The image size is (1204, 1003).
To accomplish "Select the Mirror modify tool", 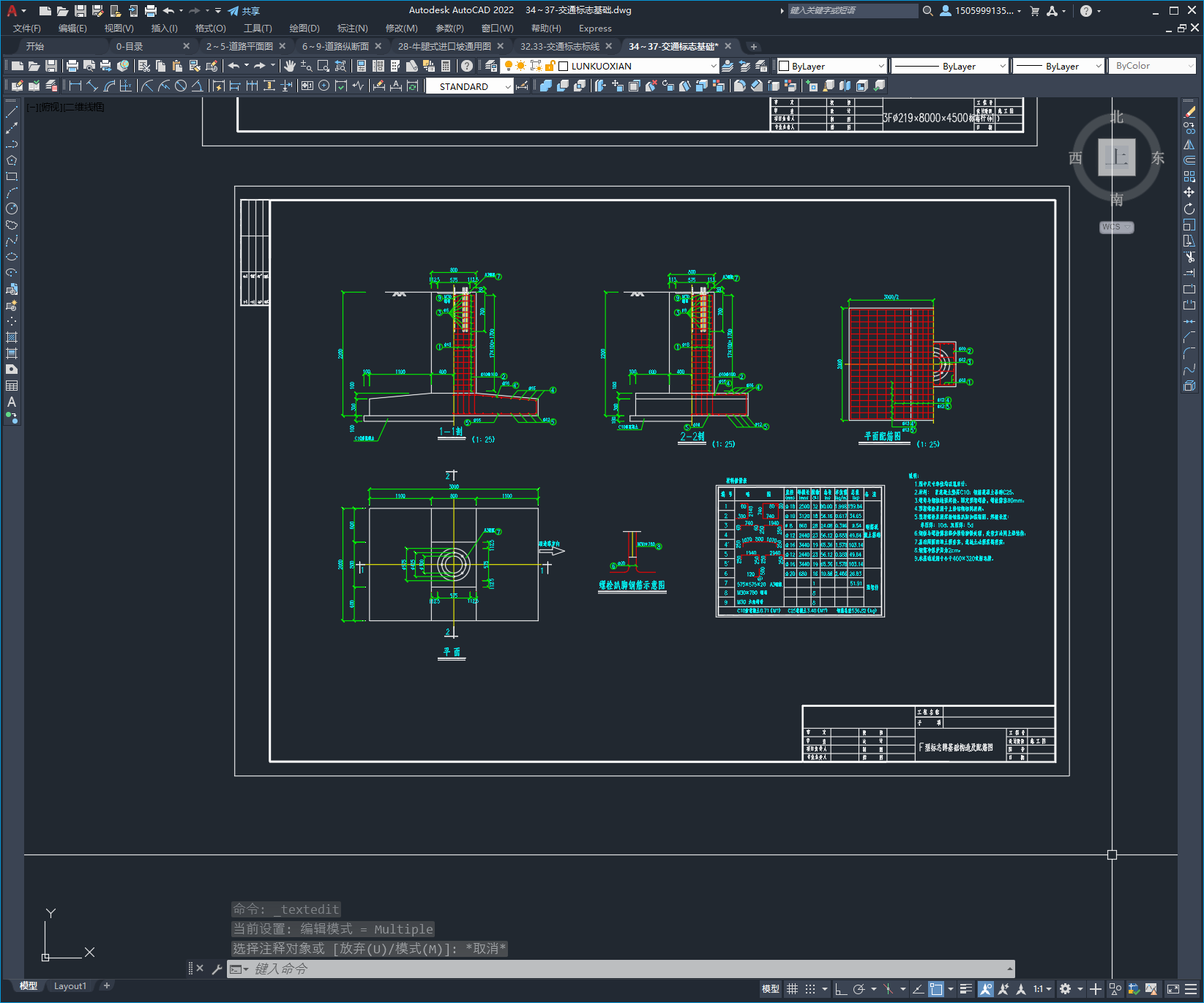I will pos(1189,144).
